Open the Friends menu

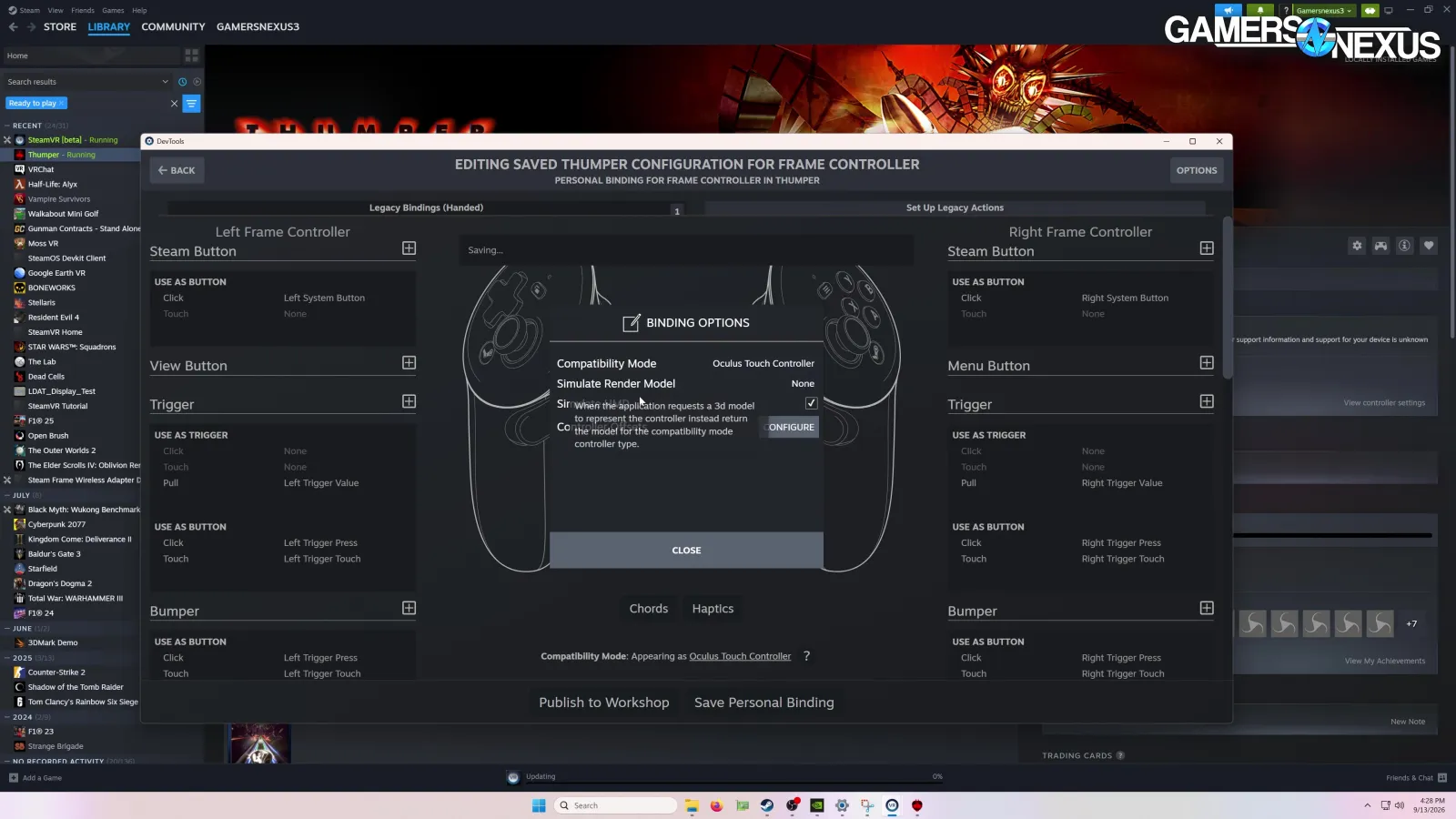point(83,11)
